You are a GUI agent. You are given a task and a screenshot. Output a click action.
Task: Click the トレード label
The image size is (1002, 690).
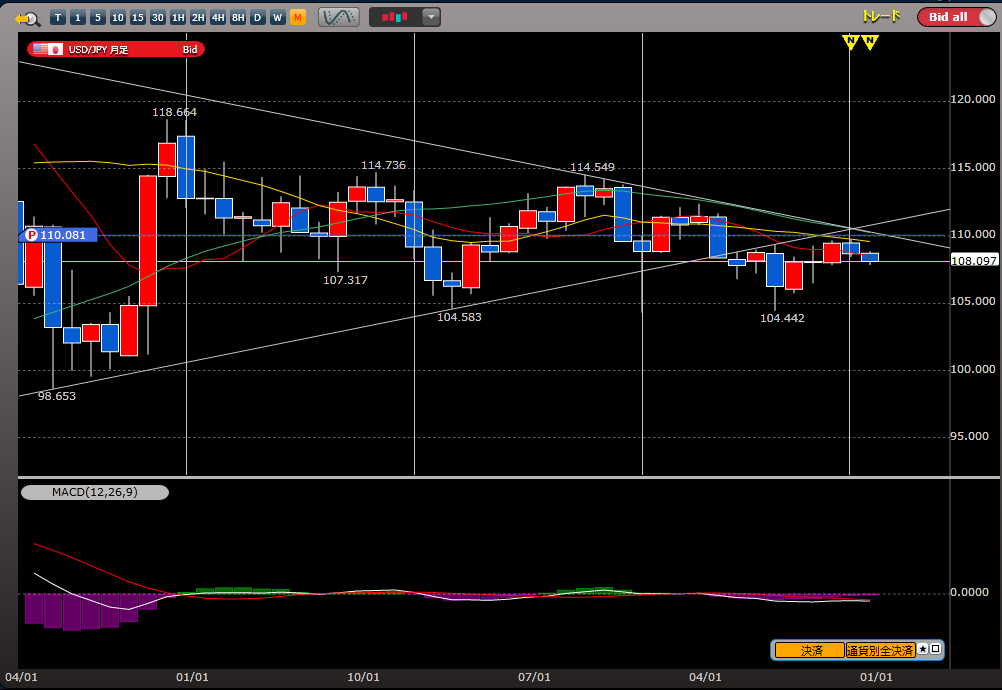click(881, 17)
